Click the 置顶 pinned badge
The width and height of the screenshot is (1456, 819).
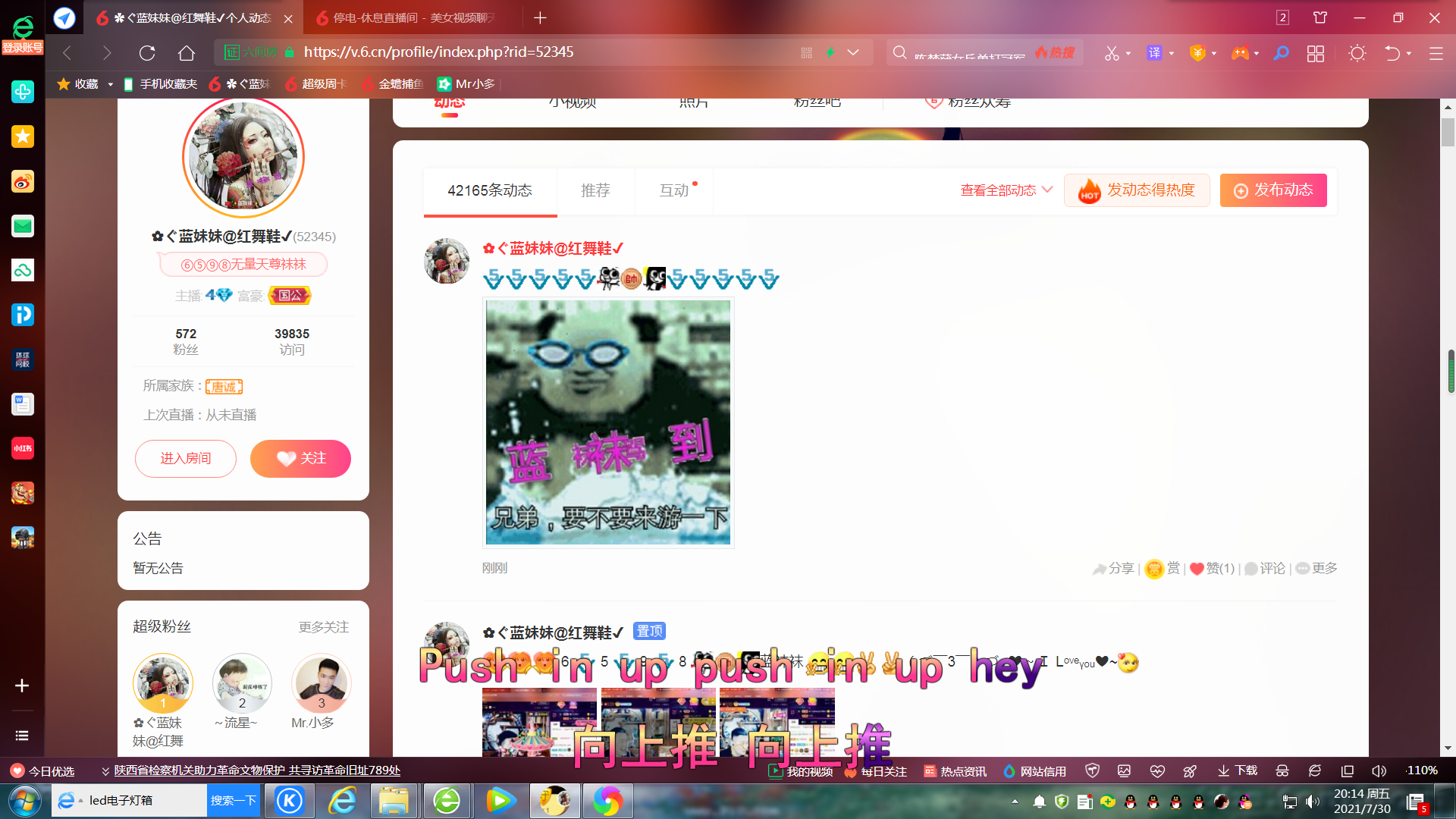pyautogui.click(x=649, y=631)
